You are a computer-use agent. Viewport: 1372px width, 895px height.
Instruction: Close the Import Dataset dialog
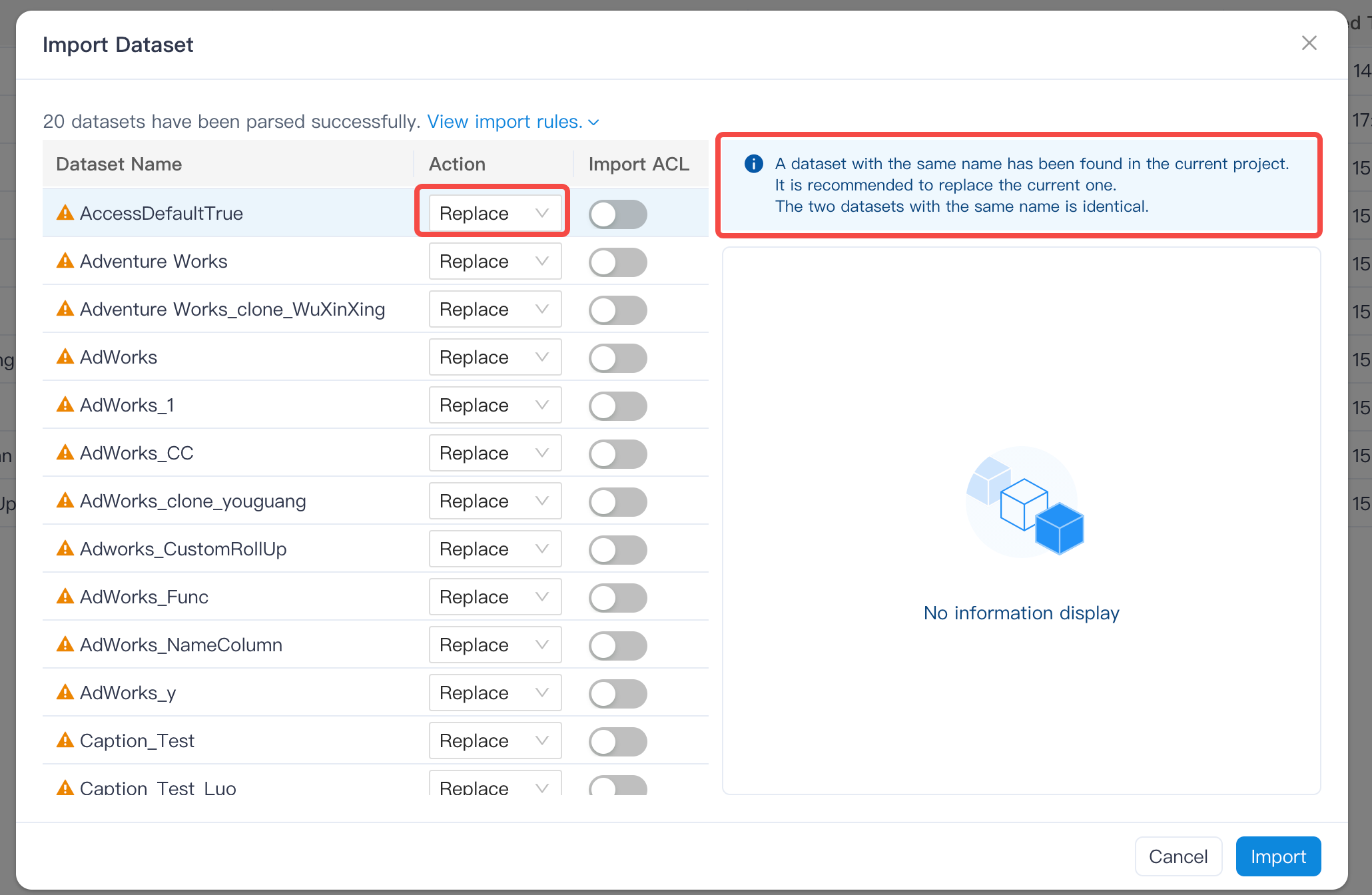click(x=1309, y=43)
